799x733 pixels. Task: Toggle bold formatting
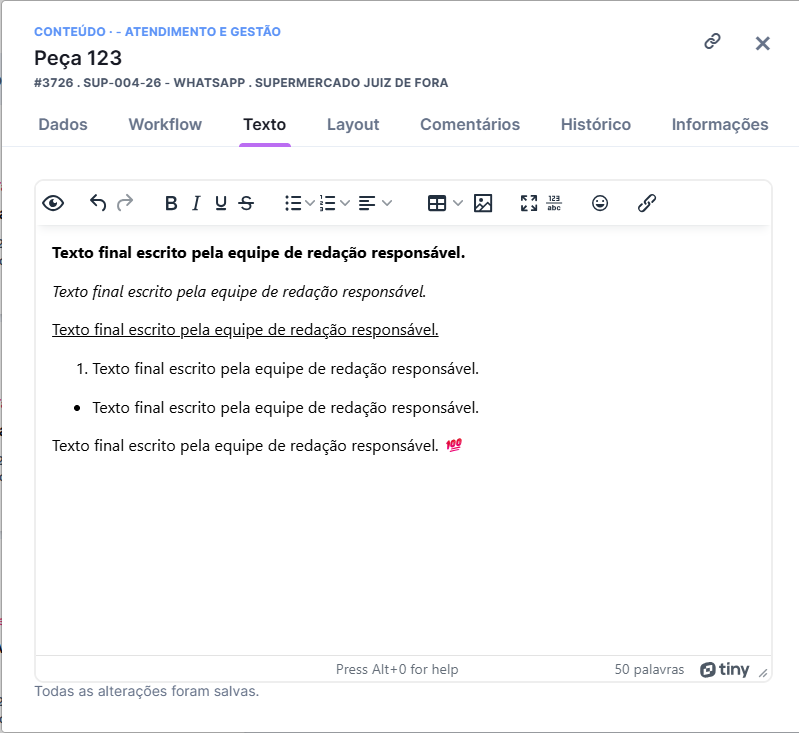171,203
